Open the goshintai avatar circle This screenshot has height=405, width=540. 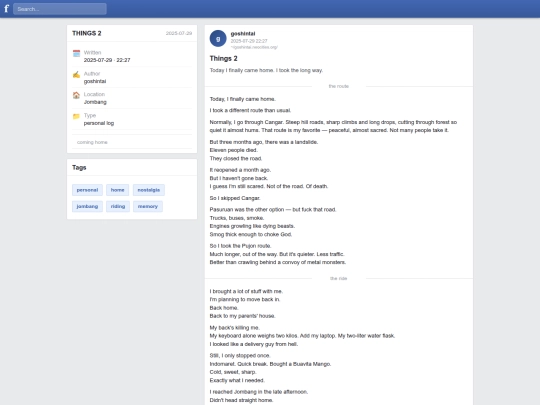[x=218, y=39]
